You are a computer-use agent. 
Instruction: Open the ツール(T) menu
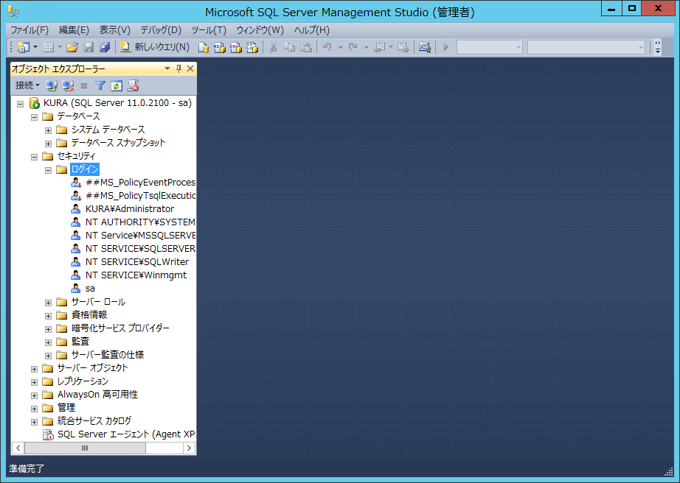click(x=209, y=30)
